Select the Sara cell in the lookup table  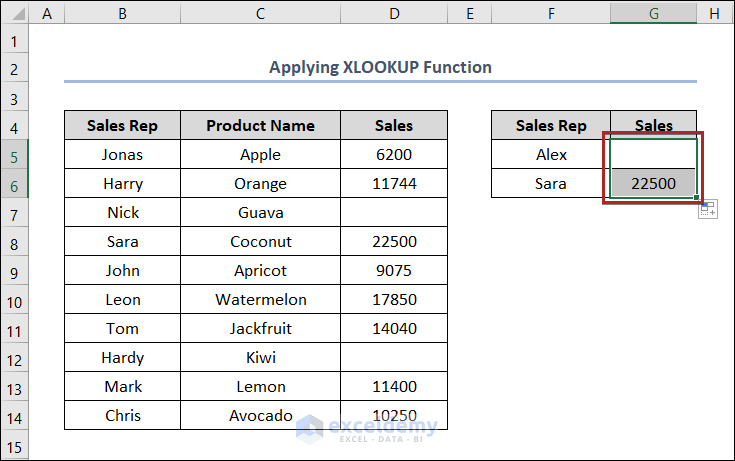tap(550, 184)
